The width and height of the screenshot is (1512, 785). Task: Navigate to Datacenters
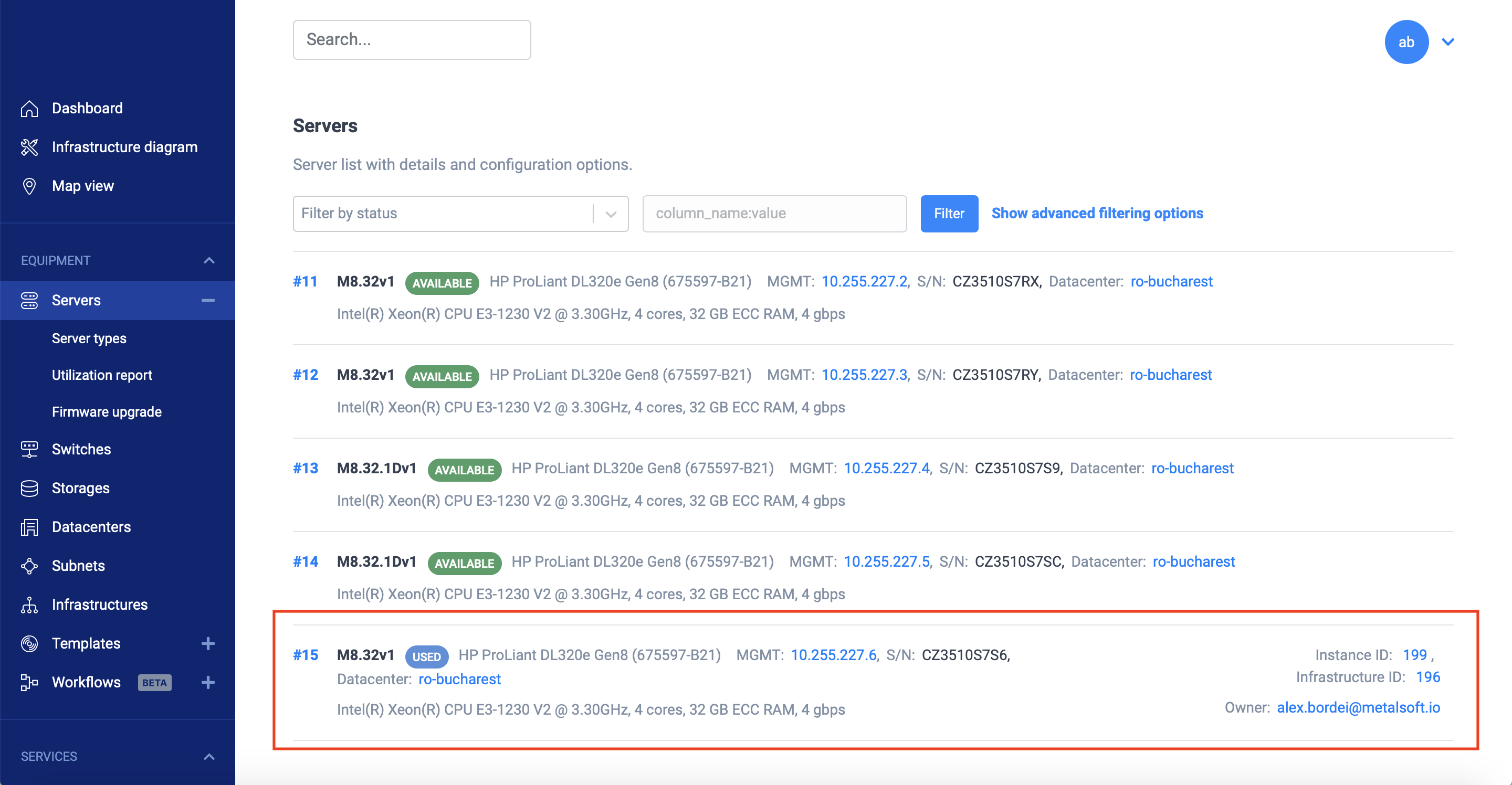91,527
